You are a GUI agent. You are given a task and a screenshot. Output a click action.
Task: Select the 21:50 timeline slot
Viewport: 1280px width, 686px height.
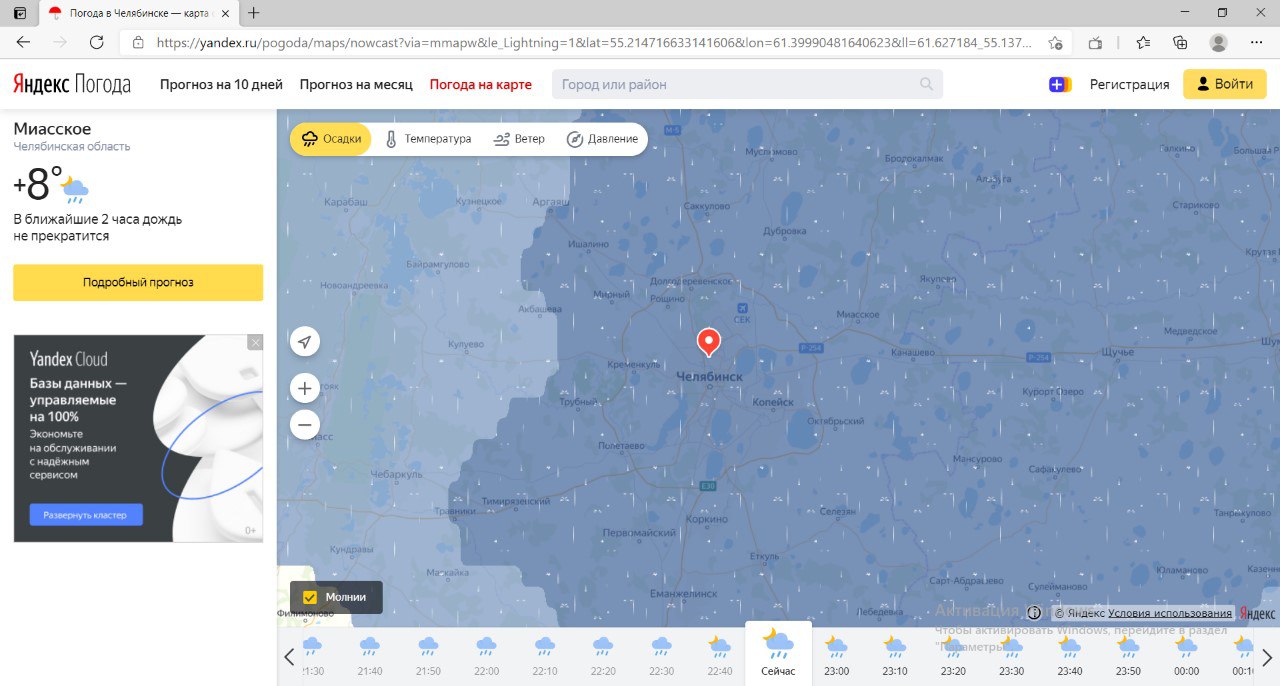pyautogui.click(x=428, y=656)
